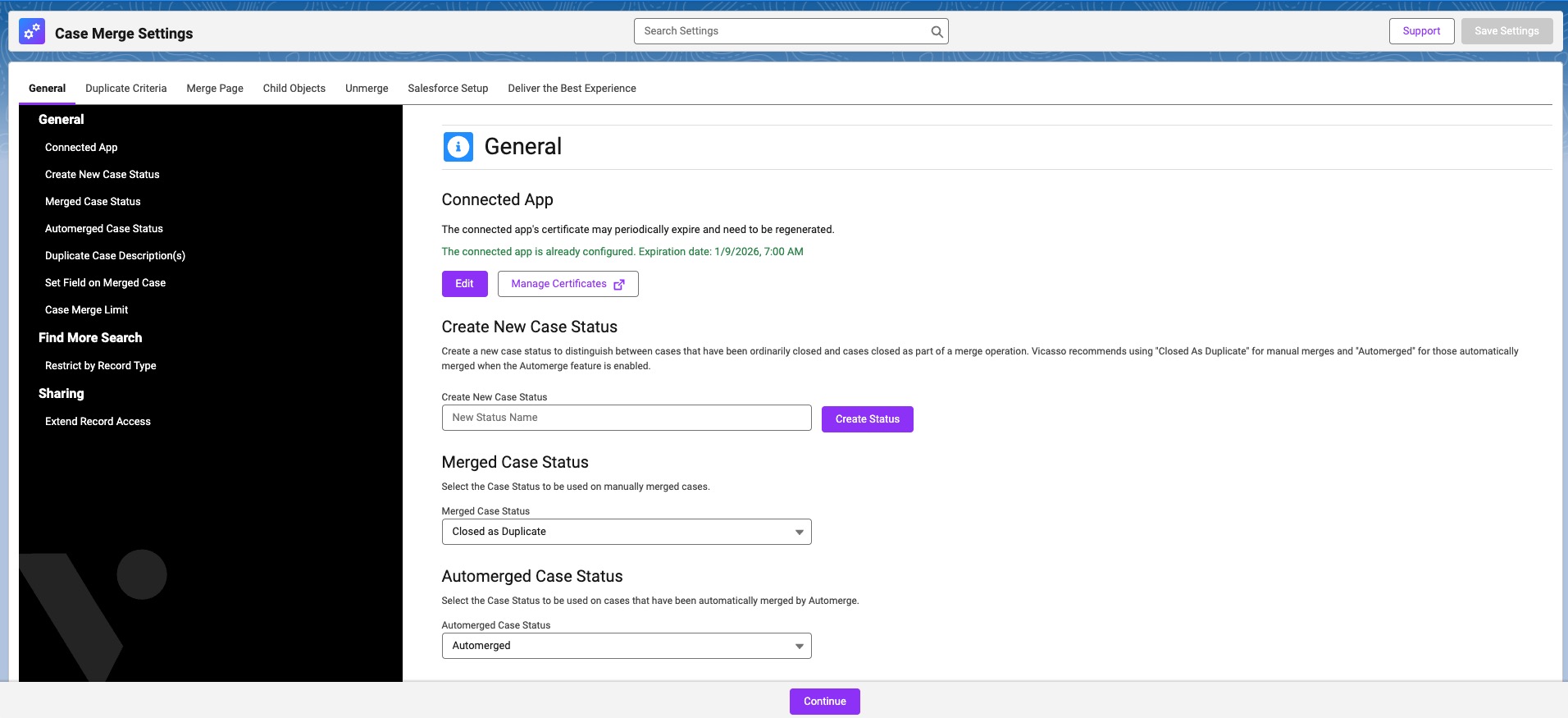This screenshot has width=1568, height=718.
Task: Jump to Create New Case Status in sidebar
Action: click(103, 175)
